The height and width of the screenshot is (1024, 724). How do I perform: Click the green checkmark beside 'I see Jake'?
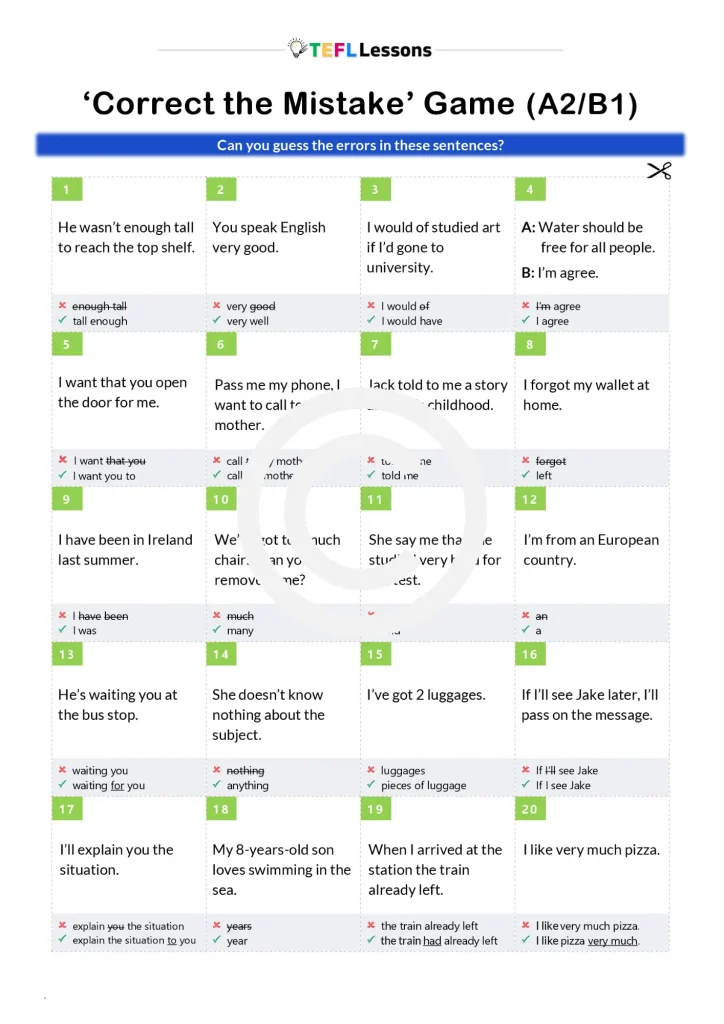click(525, 785)
